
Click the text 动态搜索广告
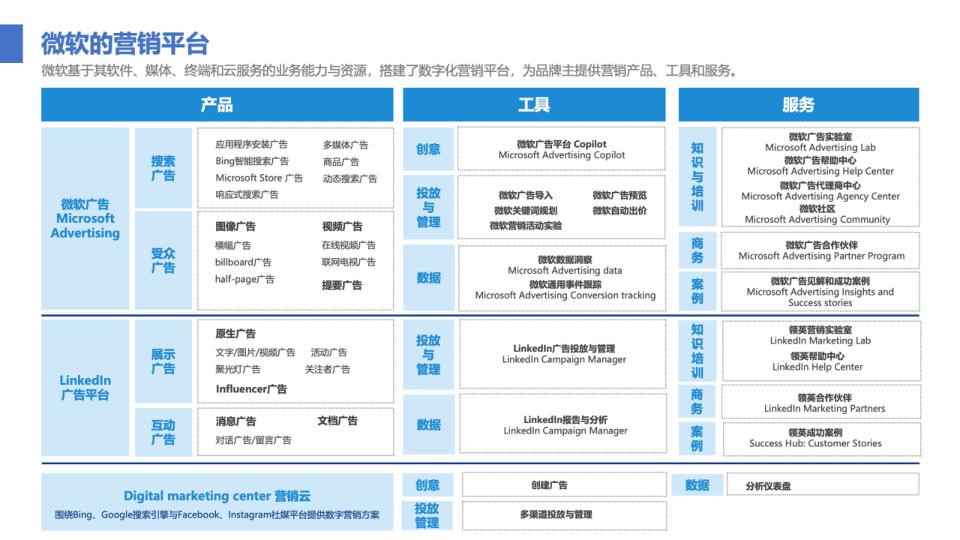(350, 179)
